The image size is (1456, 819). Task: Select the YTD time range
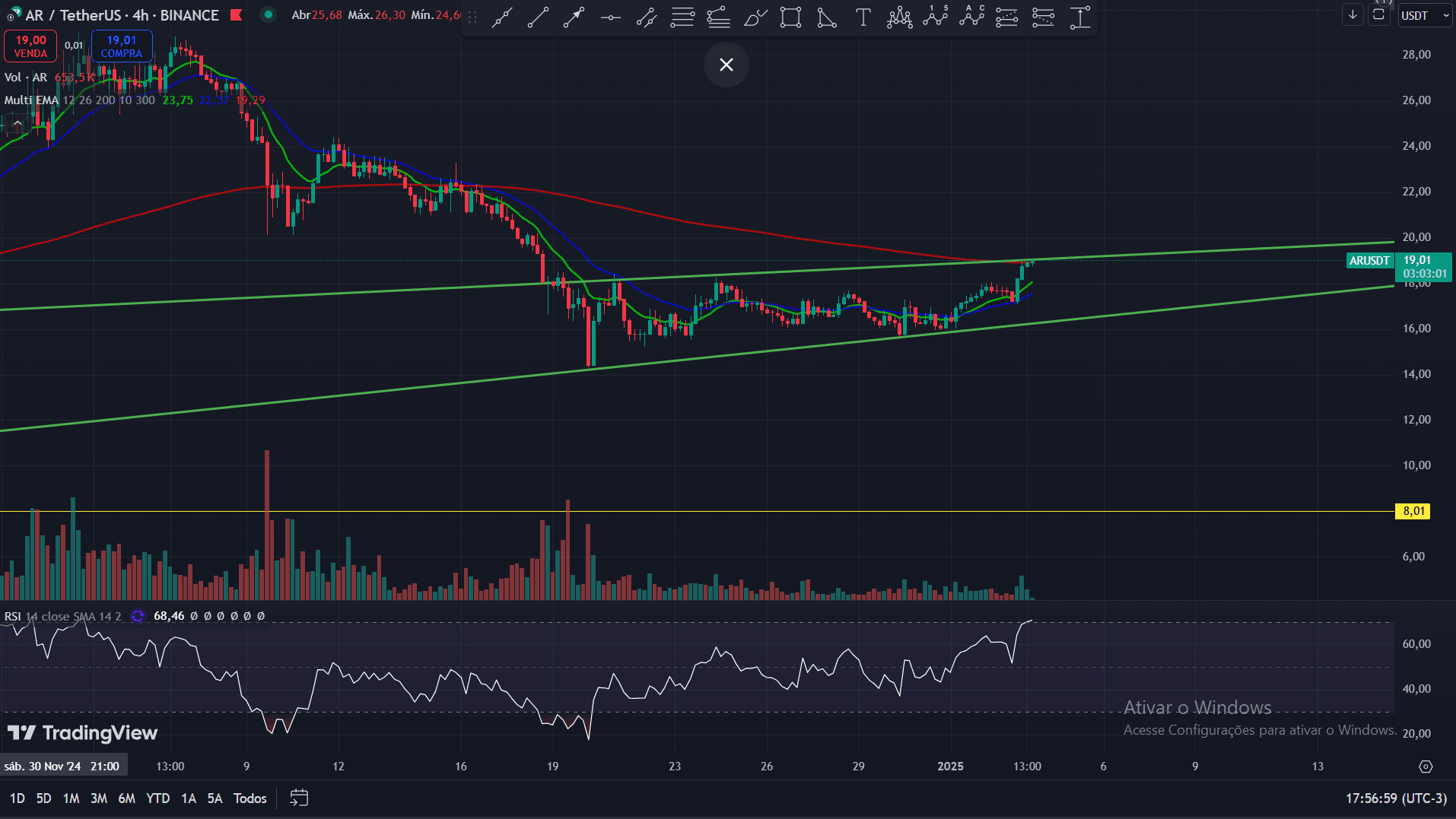click(x=157, y=798)
